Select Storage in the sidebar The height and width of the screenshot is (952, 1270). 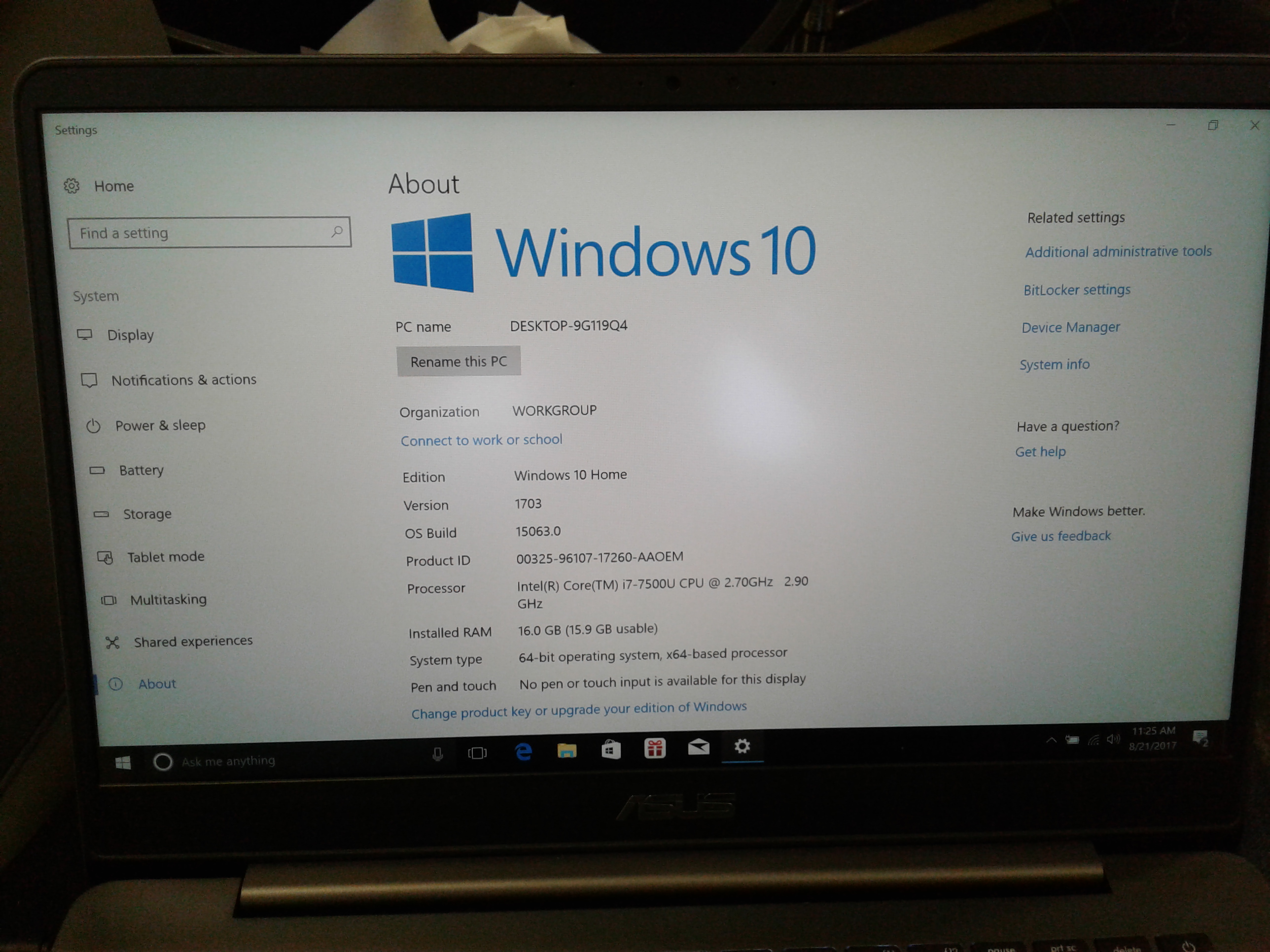click(147, 513)
